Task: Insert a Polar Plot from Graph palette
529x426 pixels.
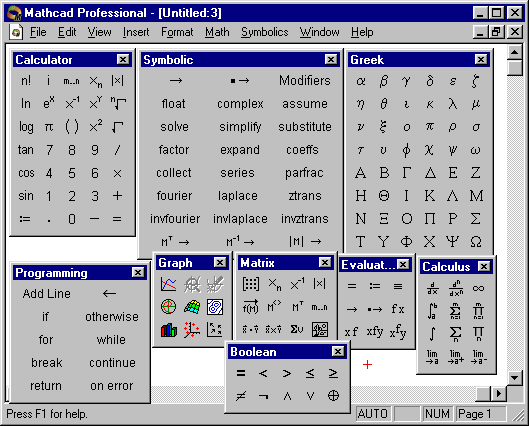Action: click(169, 307)
